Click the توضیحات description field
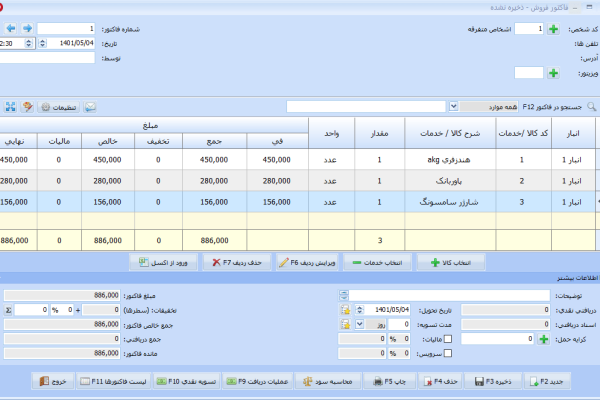 [x=450, y=295]
